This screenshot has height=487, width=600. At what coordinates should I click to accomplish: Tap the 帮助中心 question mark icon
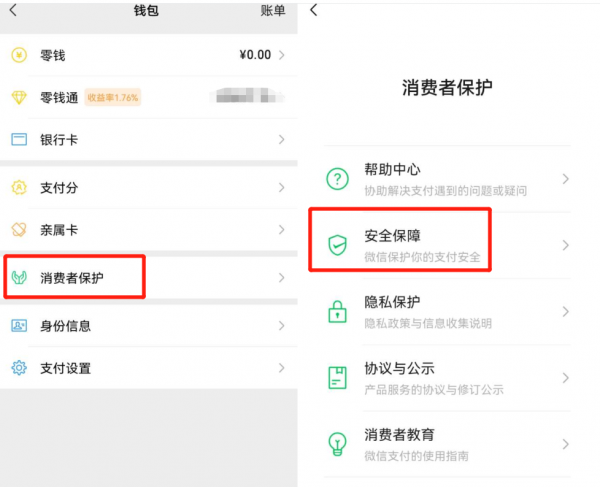338,179
